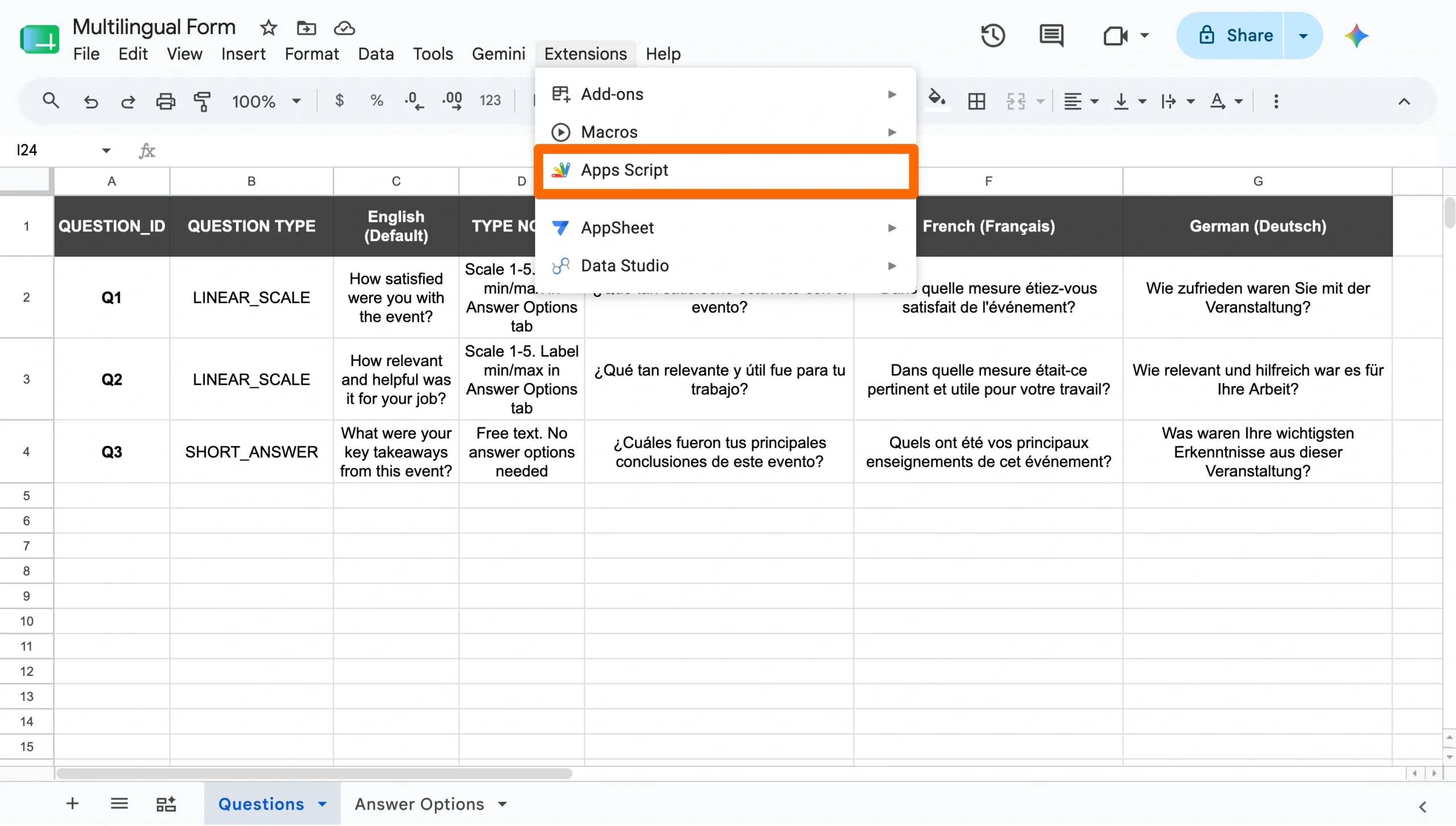The image size is (1456, 826).
Task: Open the all sheets list icon
Action: tap(119, 804)
